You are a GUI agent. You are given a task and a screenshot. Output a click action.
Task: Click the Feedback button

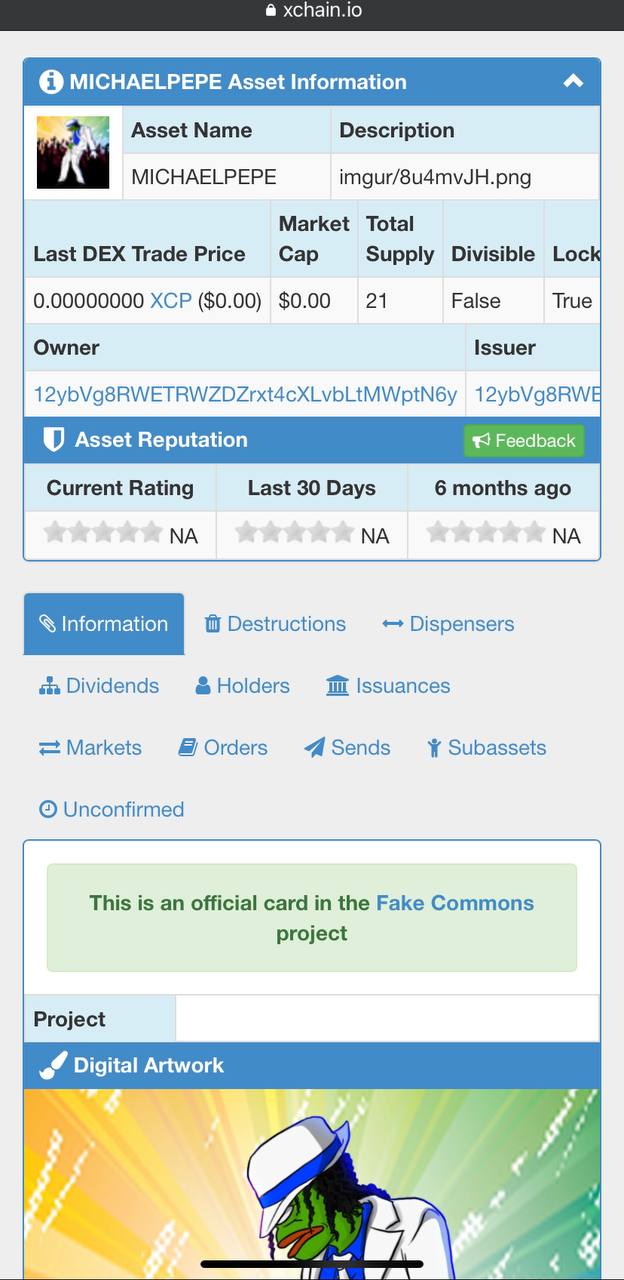524,441
